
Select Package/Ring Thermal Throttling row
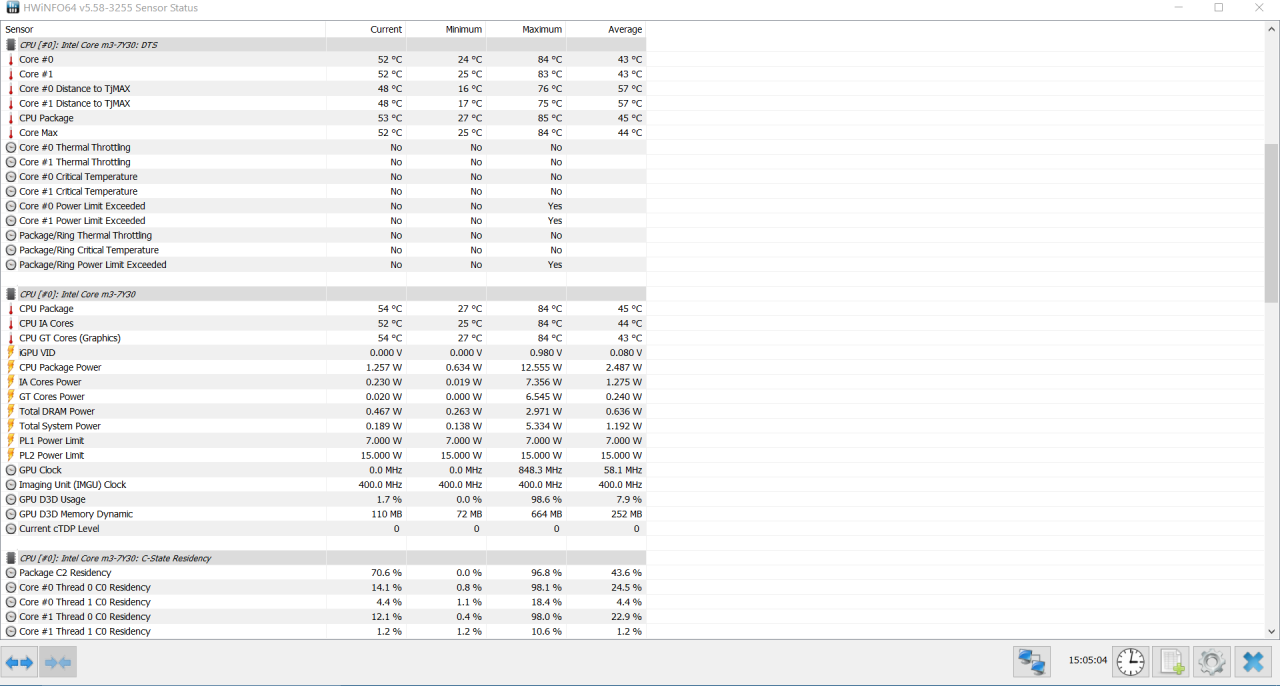click(x=323, y=236)
